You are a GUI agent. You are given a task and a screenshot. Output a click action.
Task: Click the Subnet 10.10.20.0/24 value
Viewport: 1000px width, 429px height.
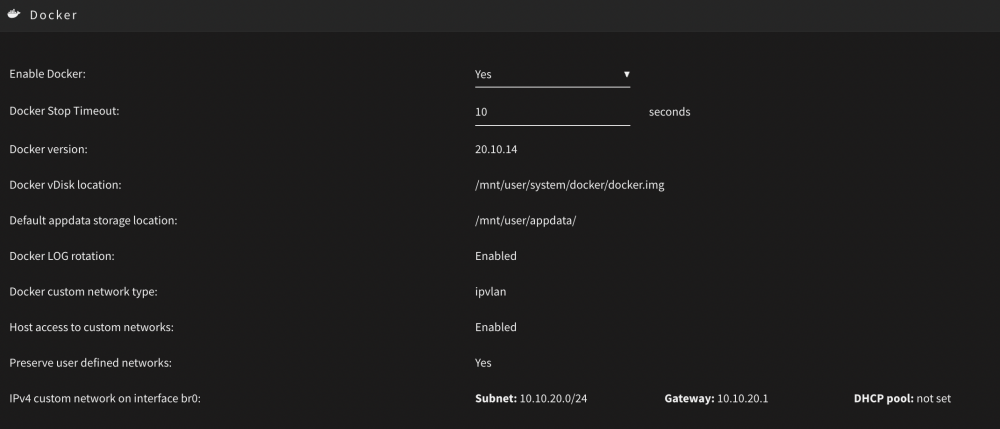[531, 399]
